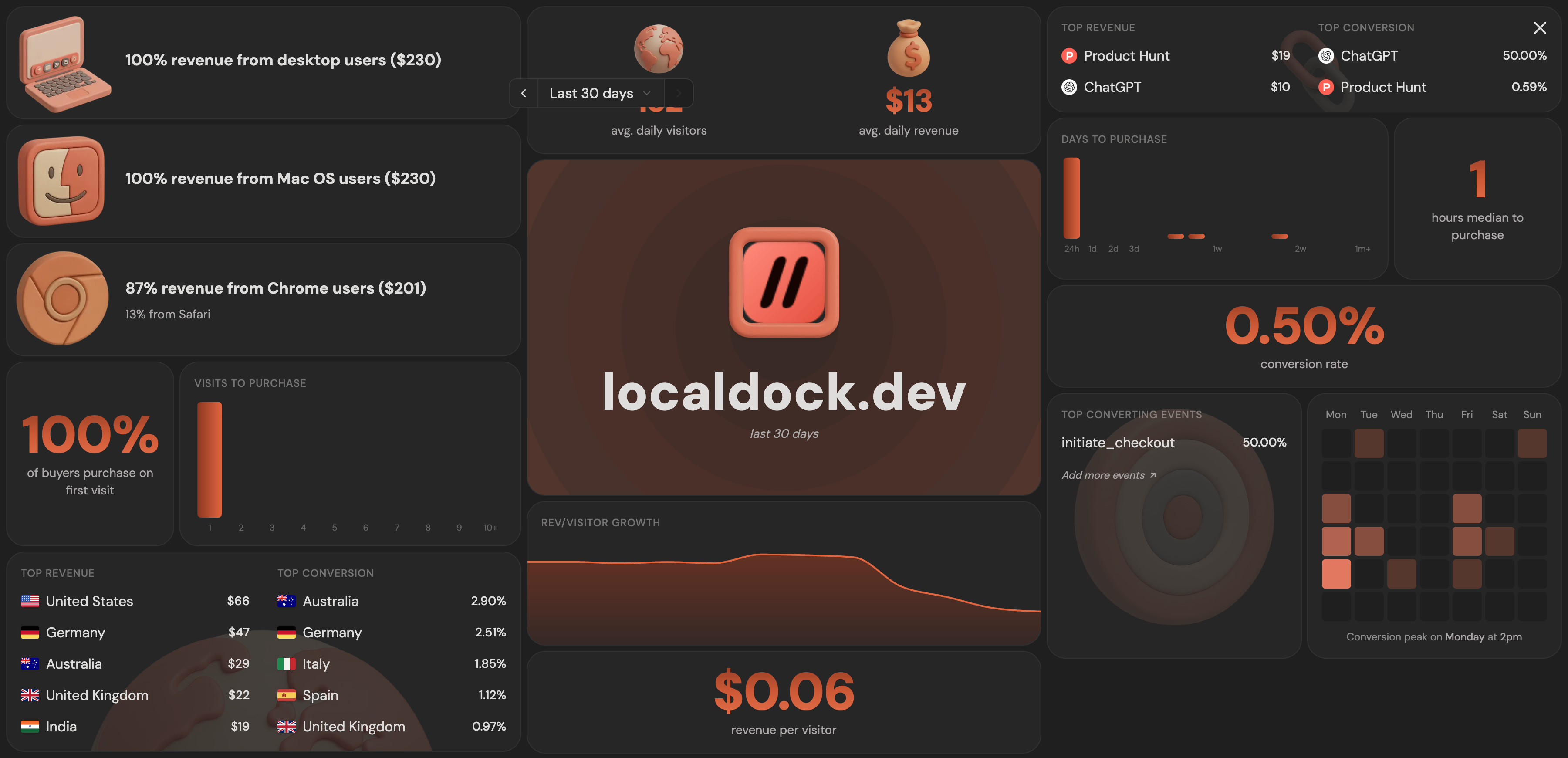Click 'Conversion peak on Monday at 2pm' text

click(x=1434, y=637)
